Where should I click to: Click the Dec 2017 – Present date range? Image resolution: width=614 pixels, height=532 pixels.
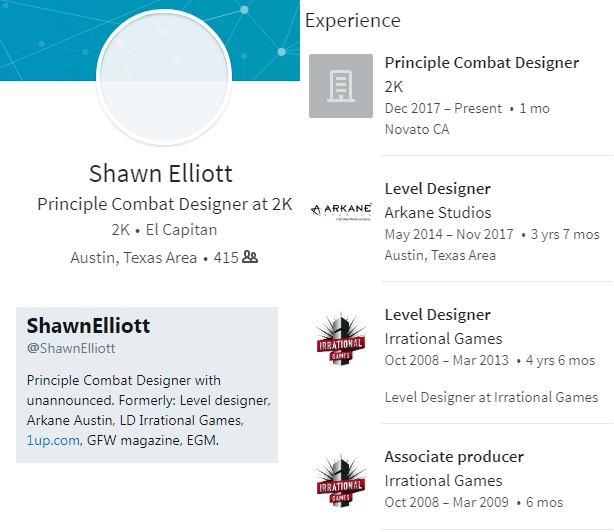[x=443, y=108]
